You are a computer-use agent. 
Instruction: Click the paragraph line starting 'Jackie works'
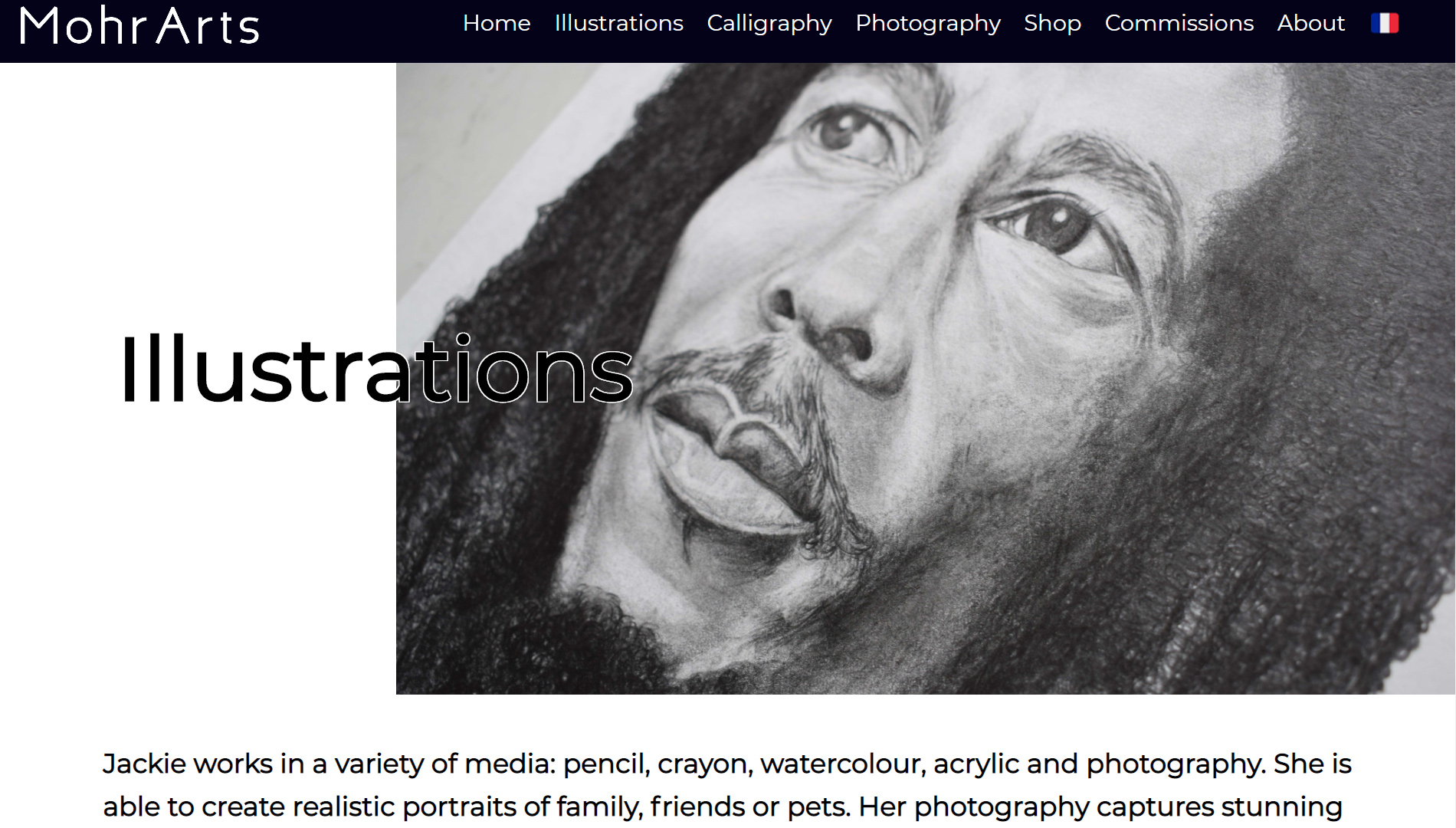coord(726,764)
